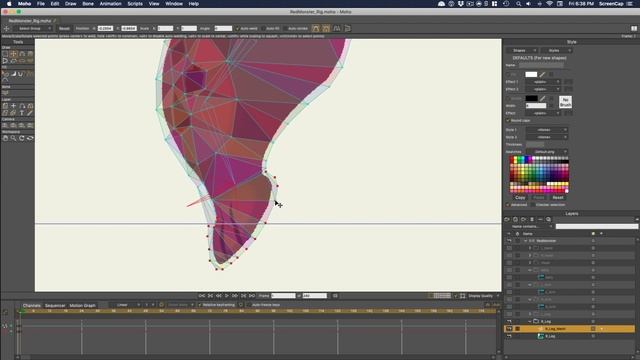
Task: Open the Animation menu
Action: [x=110, y=4]
